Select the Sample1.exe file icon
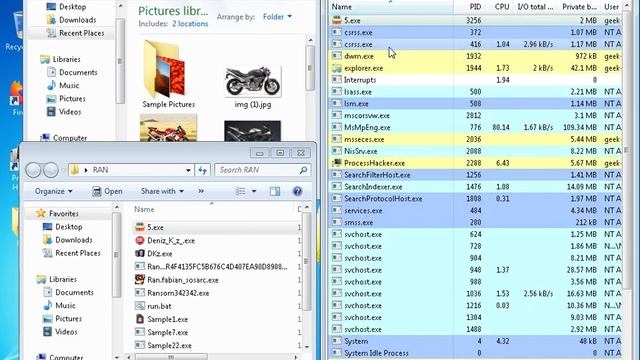 tap(140, 319)
